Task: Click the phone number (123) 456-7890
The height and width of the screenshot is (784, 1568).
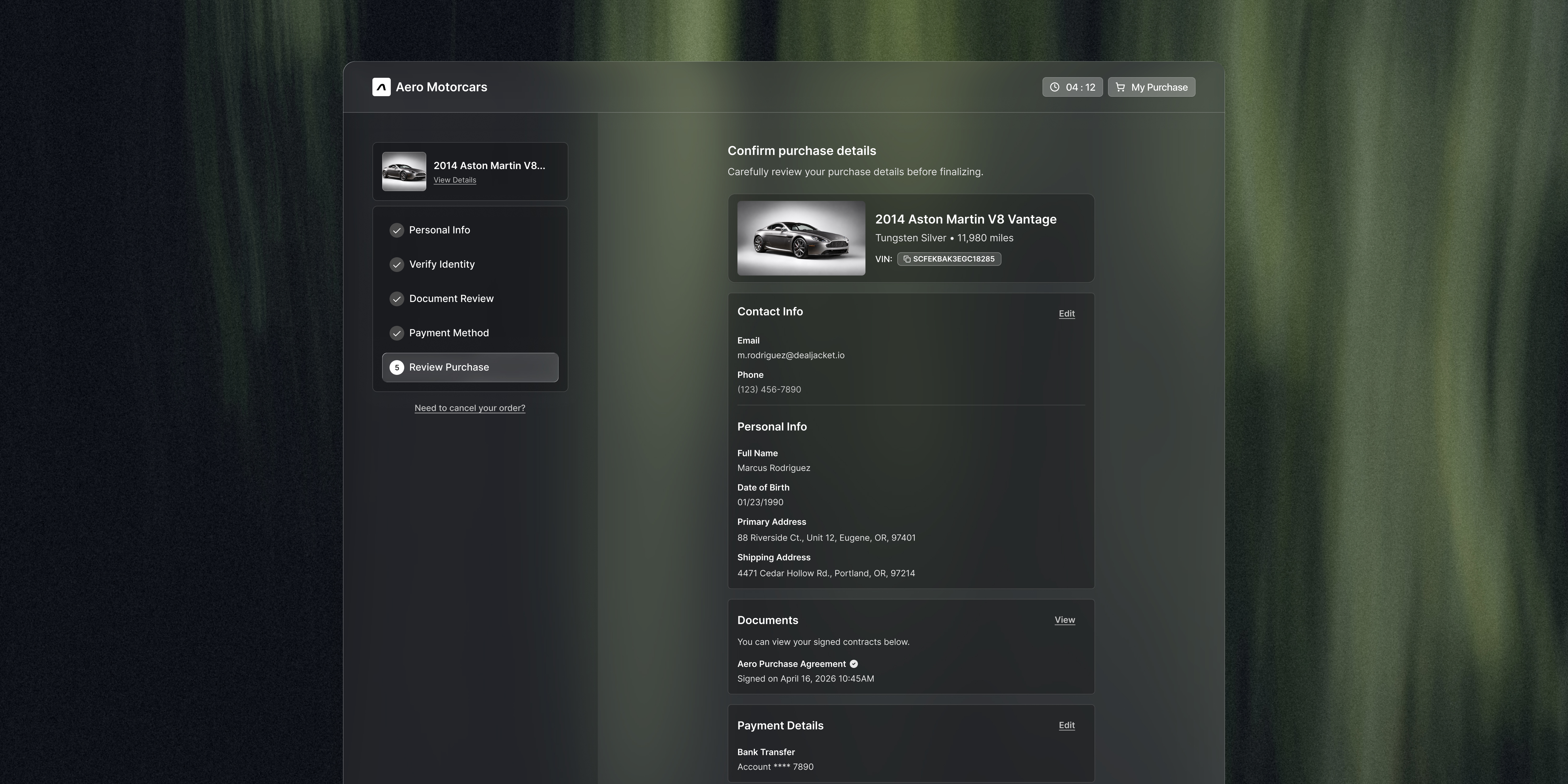Action: 769,390
